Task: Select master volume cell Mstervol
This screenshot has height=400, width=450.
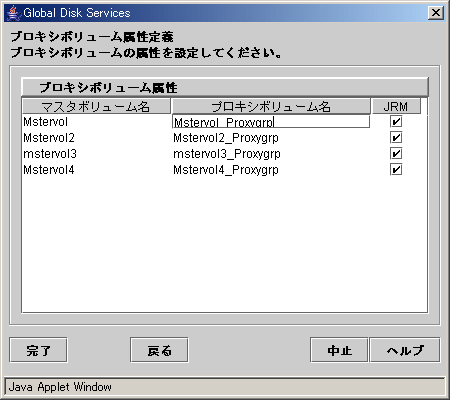Action: point(97,122)
